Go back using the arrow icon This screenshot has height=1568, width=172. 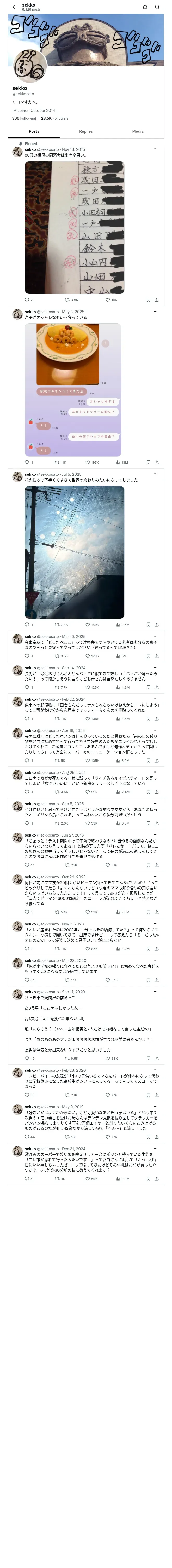pyautogui.click(x=15, y=7)
